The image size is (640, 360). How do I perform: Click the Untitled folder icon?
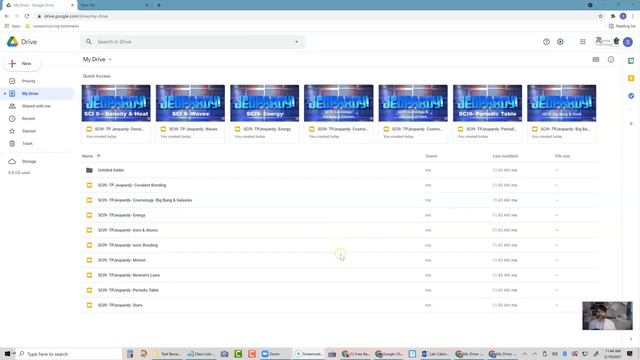(x=89, y=170)
